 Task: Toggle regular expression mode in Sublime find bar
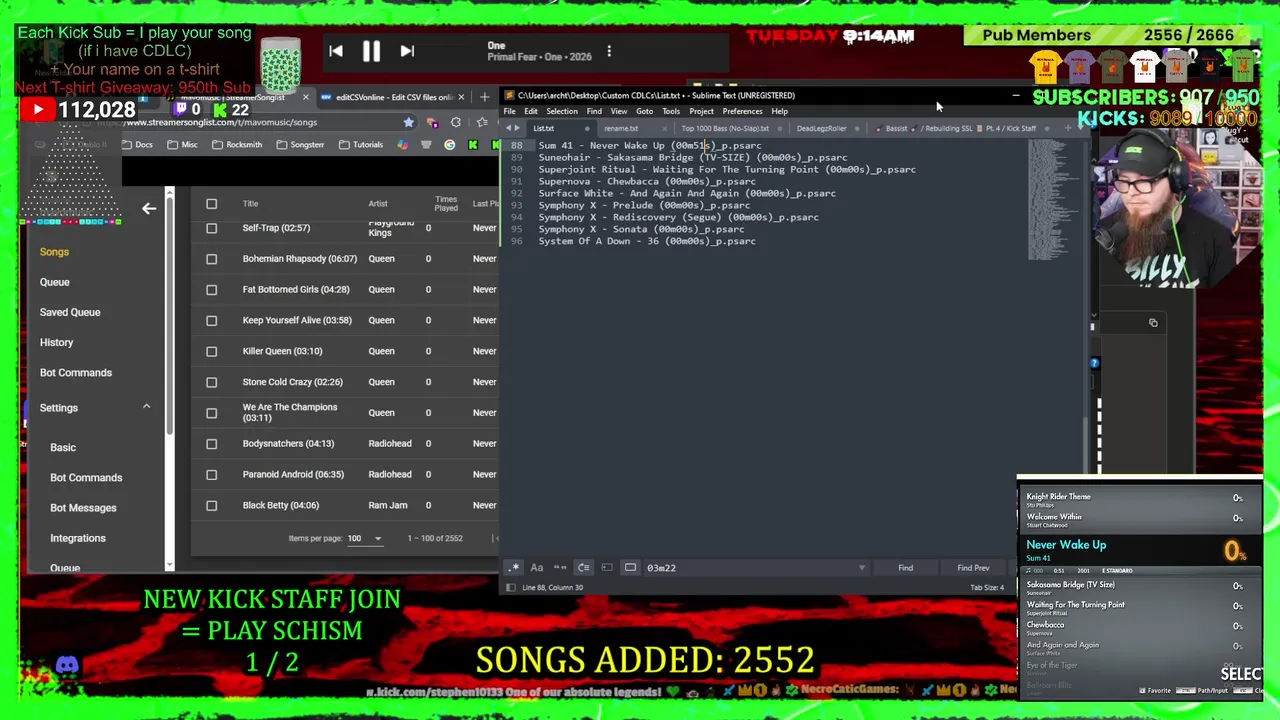(x=514, y=568)
